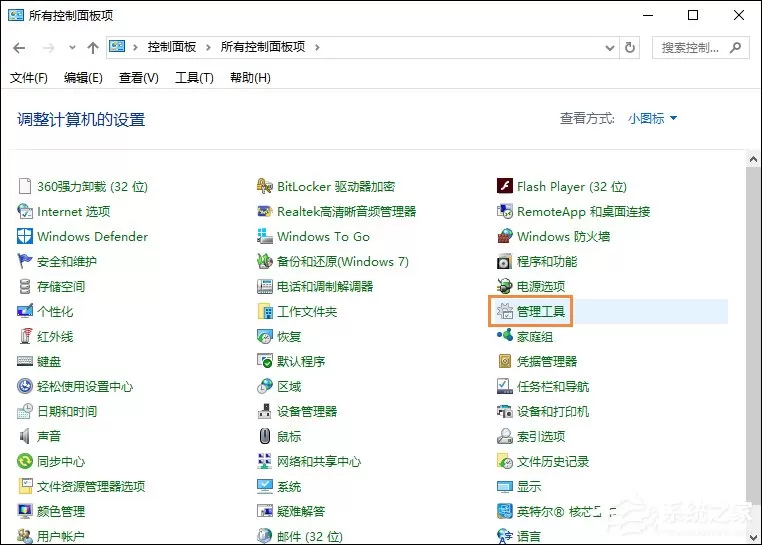This screenshot has height=545, width=762.
Task: Open the 设备管理器 icon
Action: (265, 411)
